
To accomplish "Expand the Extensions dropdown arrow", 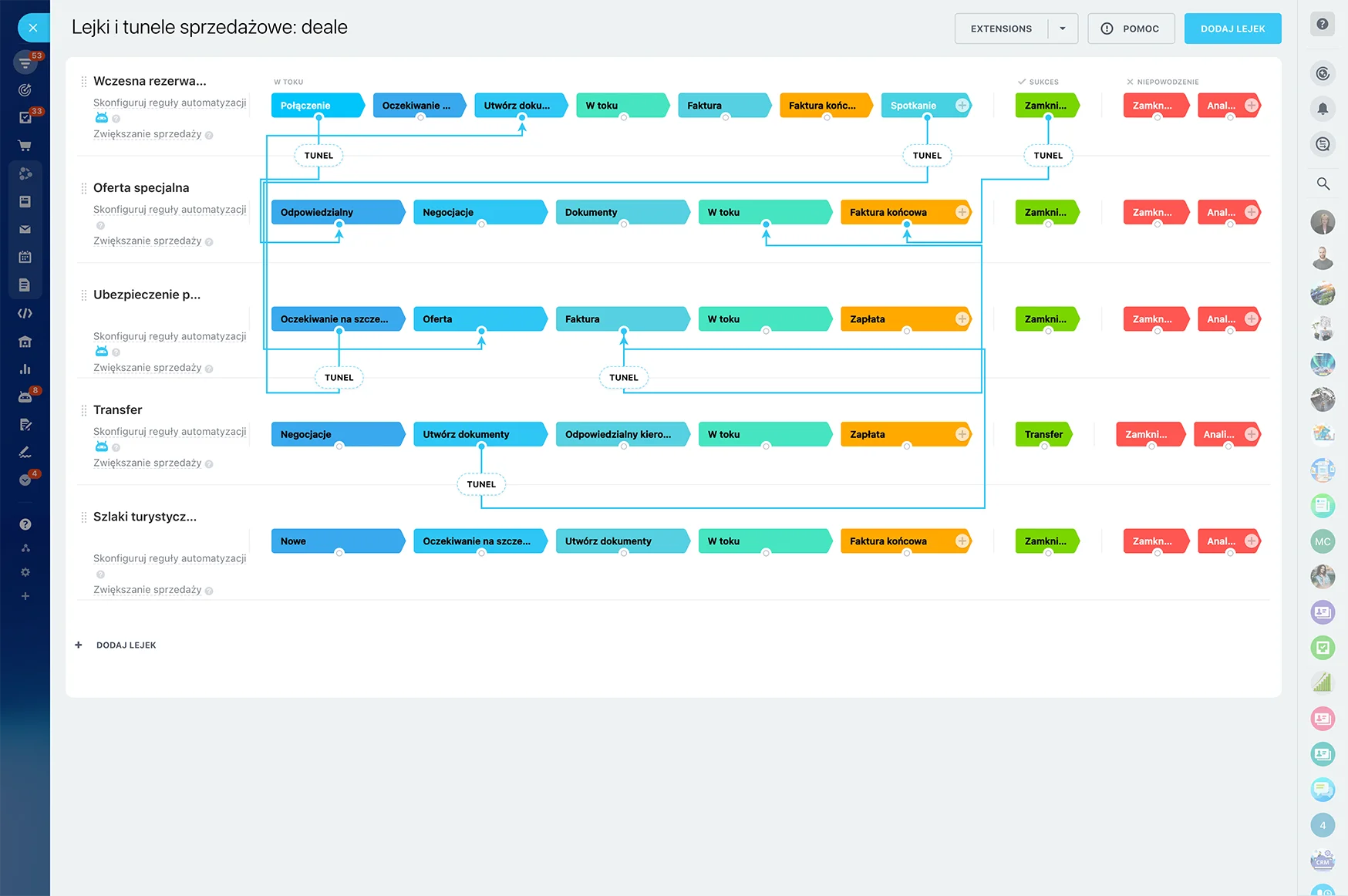I will tap(1062, 29).
